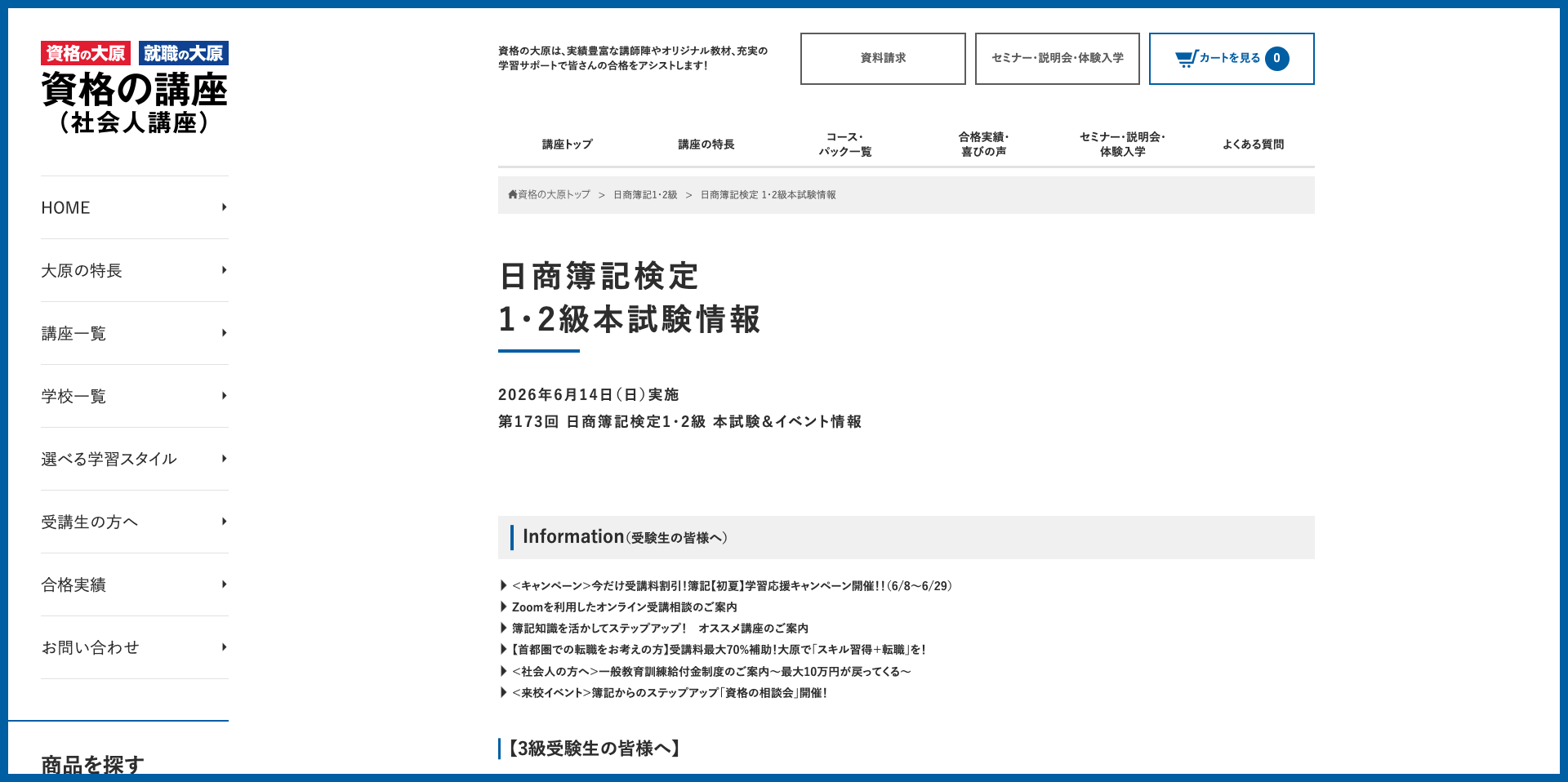Click the header セミナー・説明会・体験入学 button
1568x782 pixels.
click(x=1058, y=59)
